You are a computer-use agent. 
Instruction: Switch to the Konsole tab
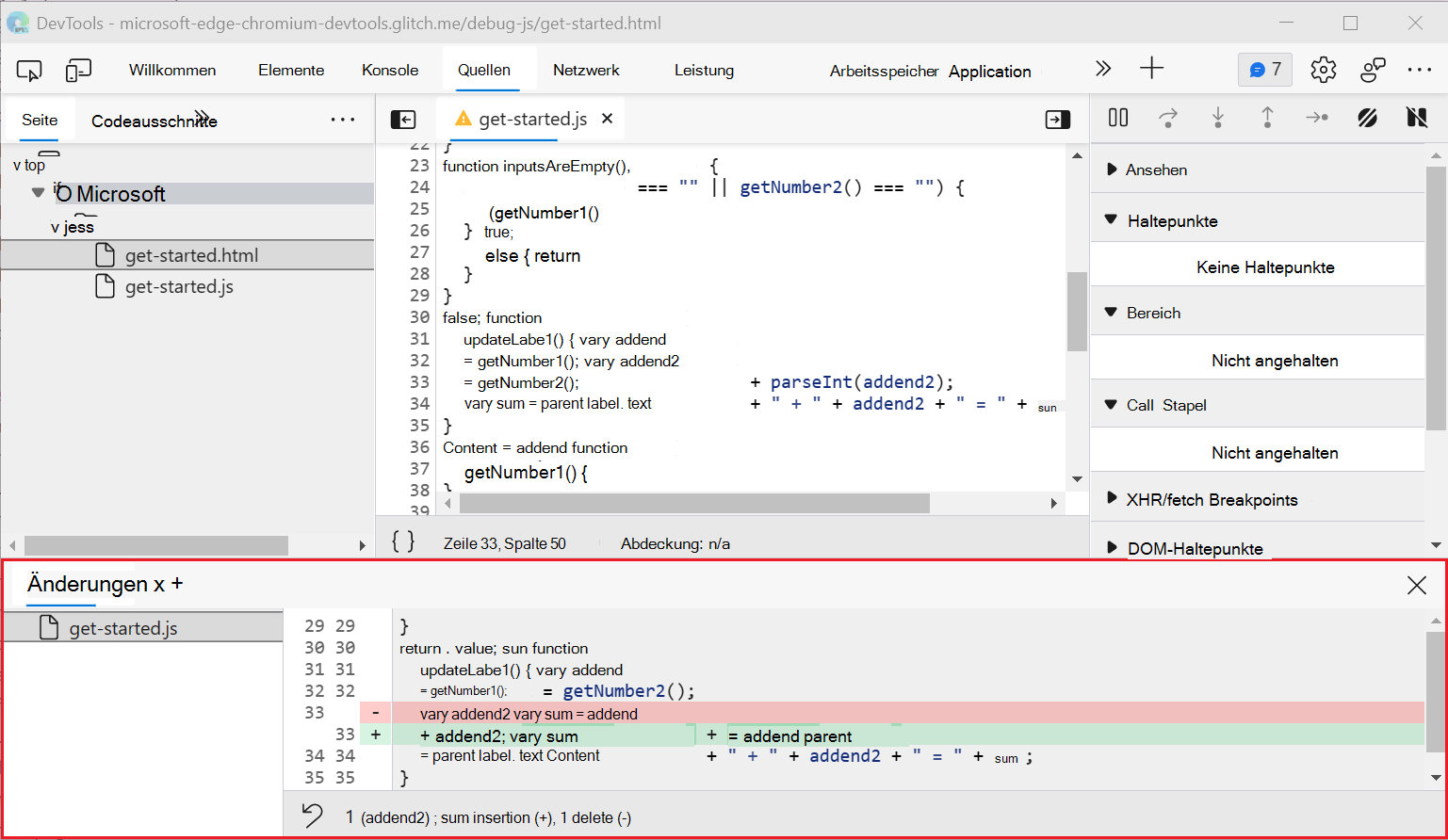click(390, 71)
